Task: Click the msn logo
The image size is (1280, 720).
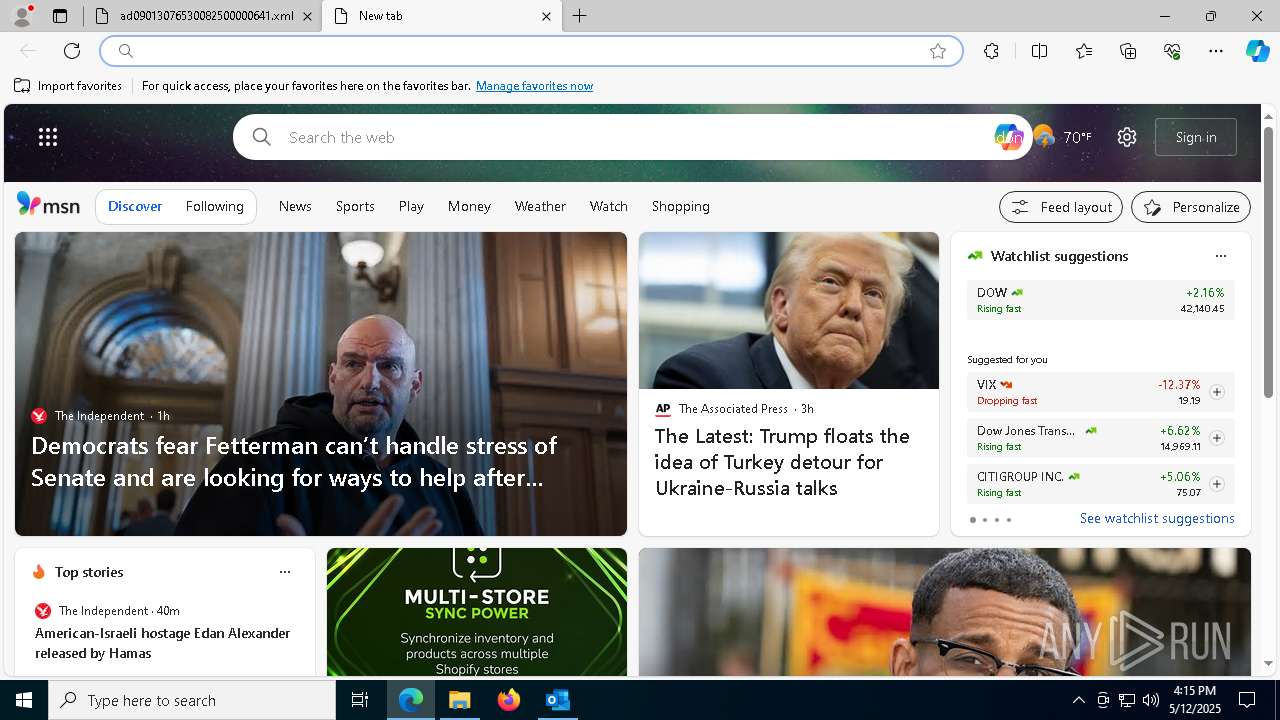Action: click(48, 205)
